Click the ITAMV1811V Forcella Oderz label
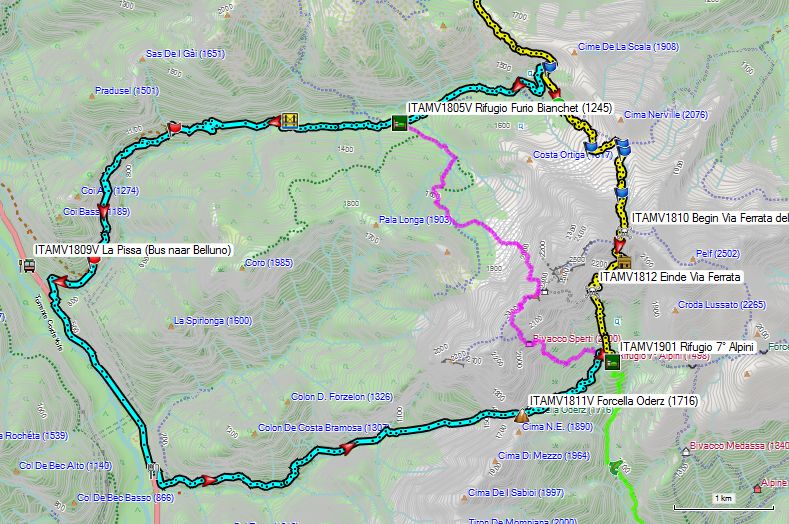The width and height of the screenshot is (789, 524). click(x=614, y=401)
